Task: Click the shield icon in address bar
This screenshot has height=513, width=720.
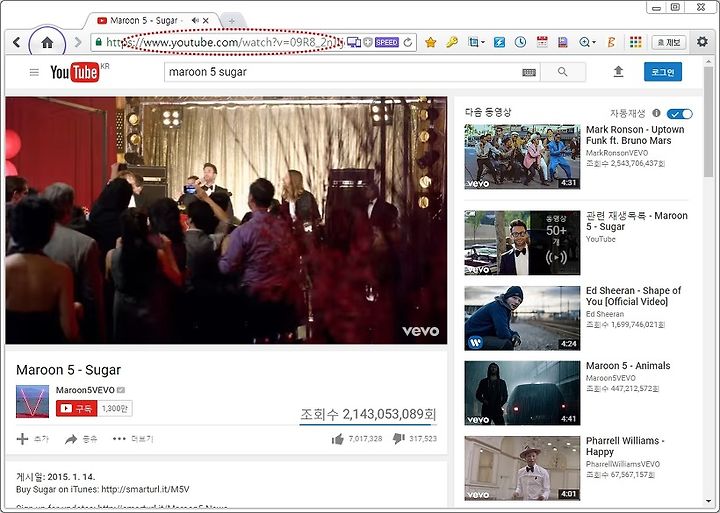Action: coord(368,42)
